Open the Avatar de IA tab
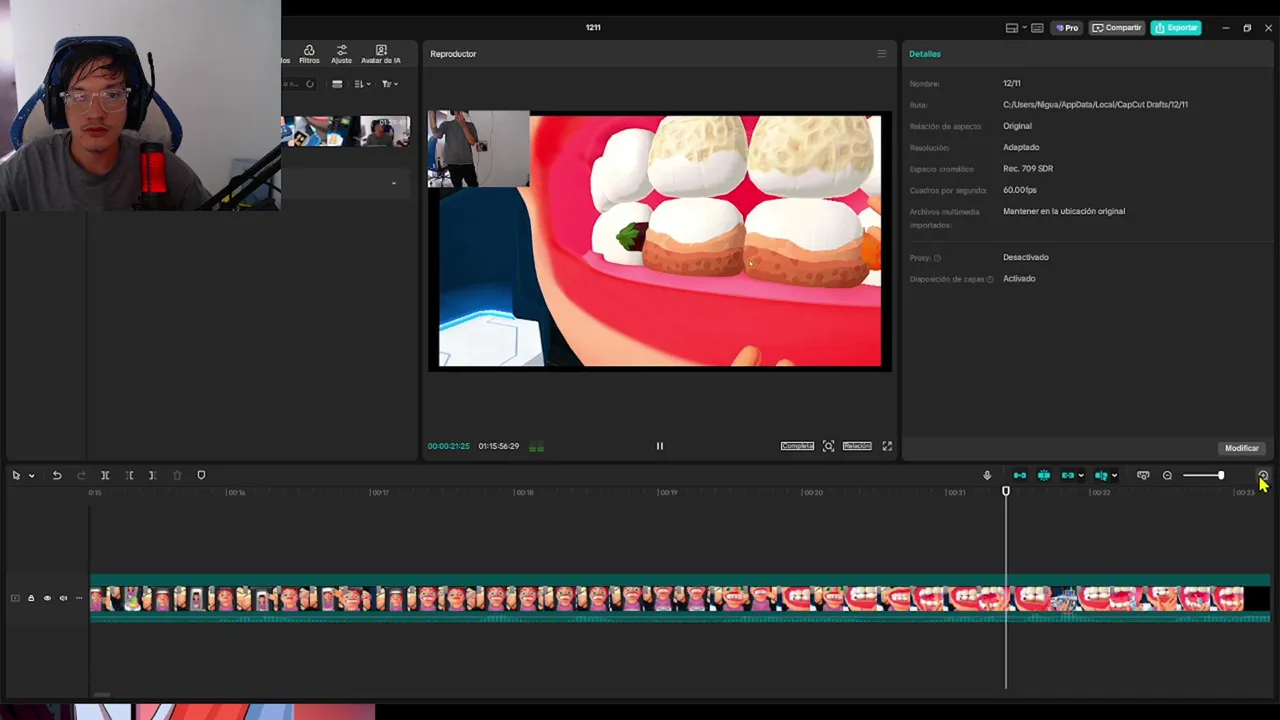The height and width of the screenshot is (720, 1280). [x=381, y=54]
